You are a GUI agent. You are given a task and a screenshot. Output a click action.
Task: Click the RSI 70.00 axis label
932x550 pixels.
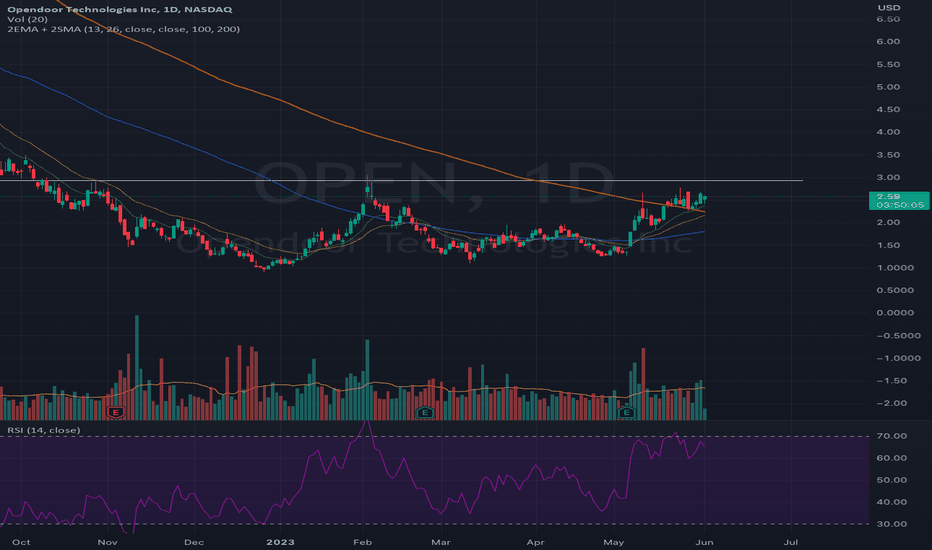coord(892,436)
